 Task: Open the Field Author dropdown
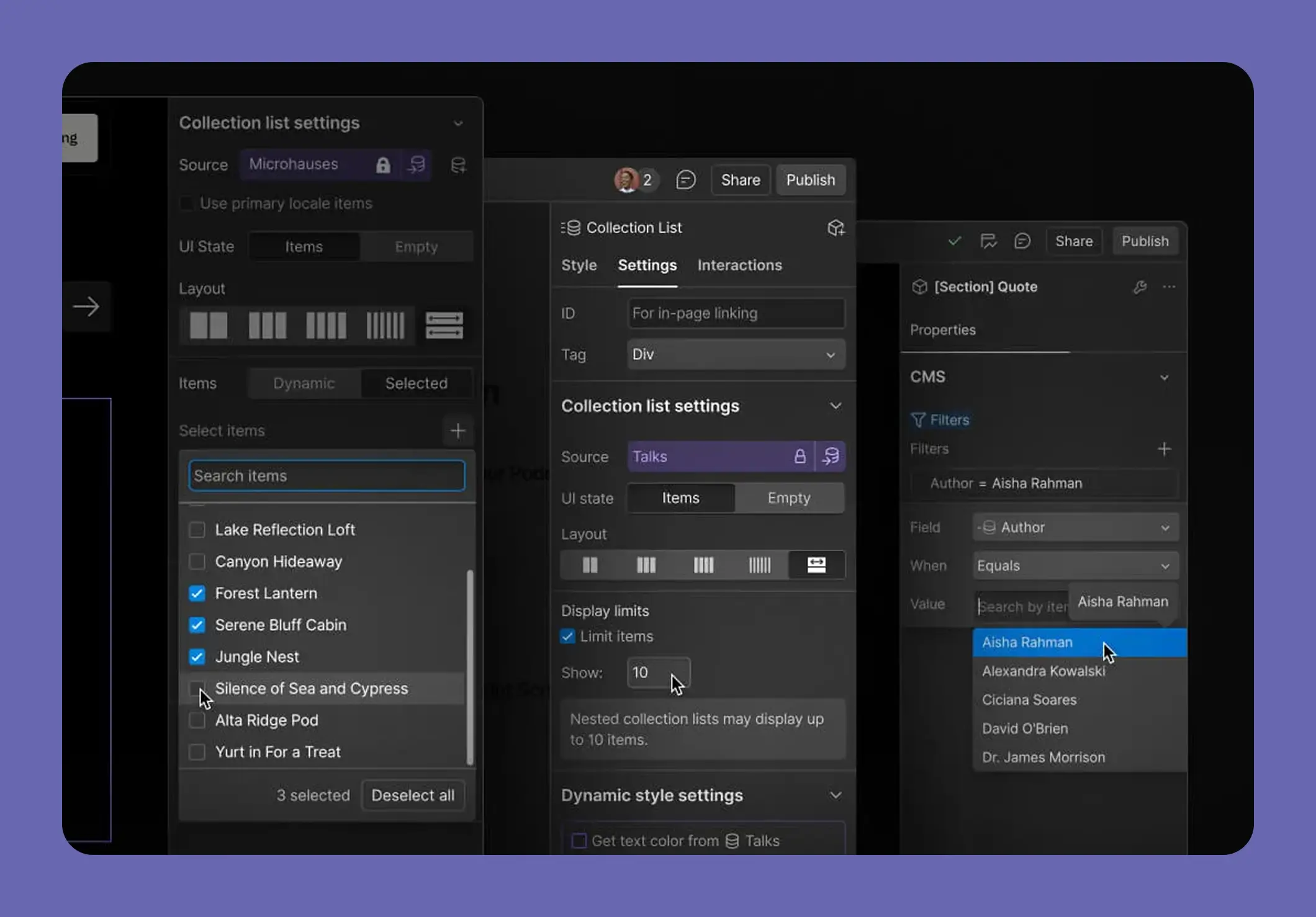1075,527
